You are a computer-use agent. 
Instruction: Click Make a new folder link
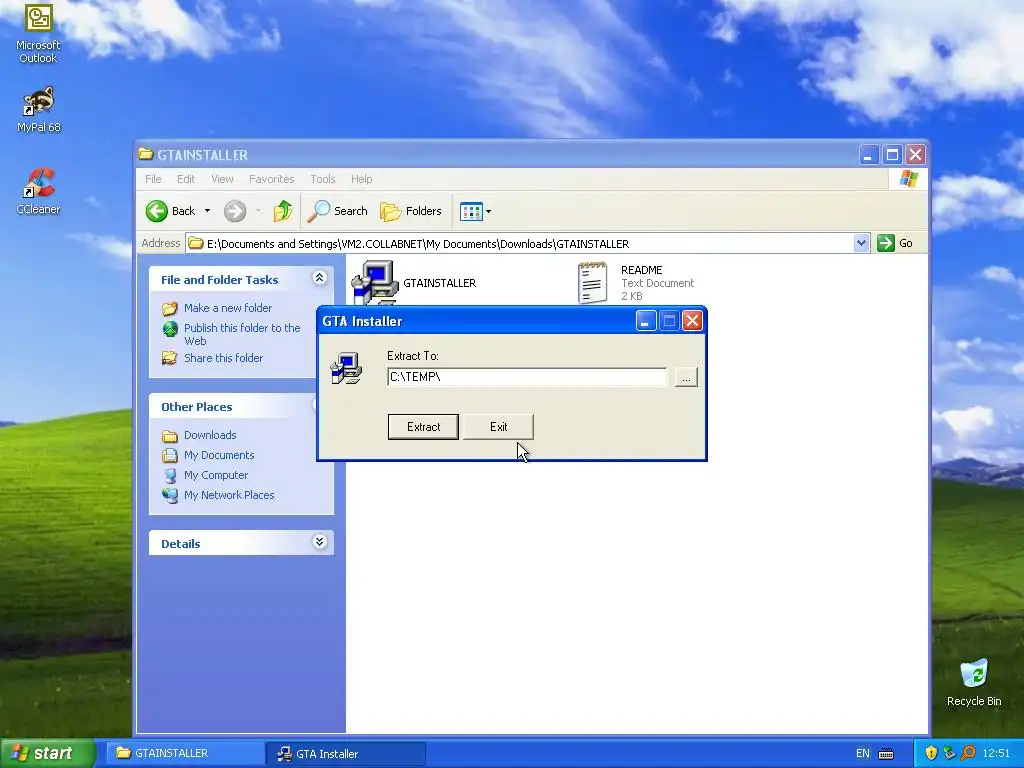[x=227, y=308]
